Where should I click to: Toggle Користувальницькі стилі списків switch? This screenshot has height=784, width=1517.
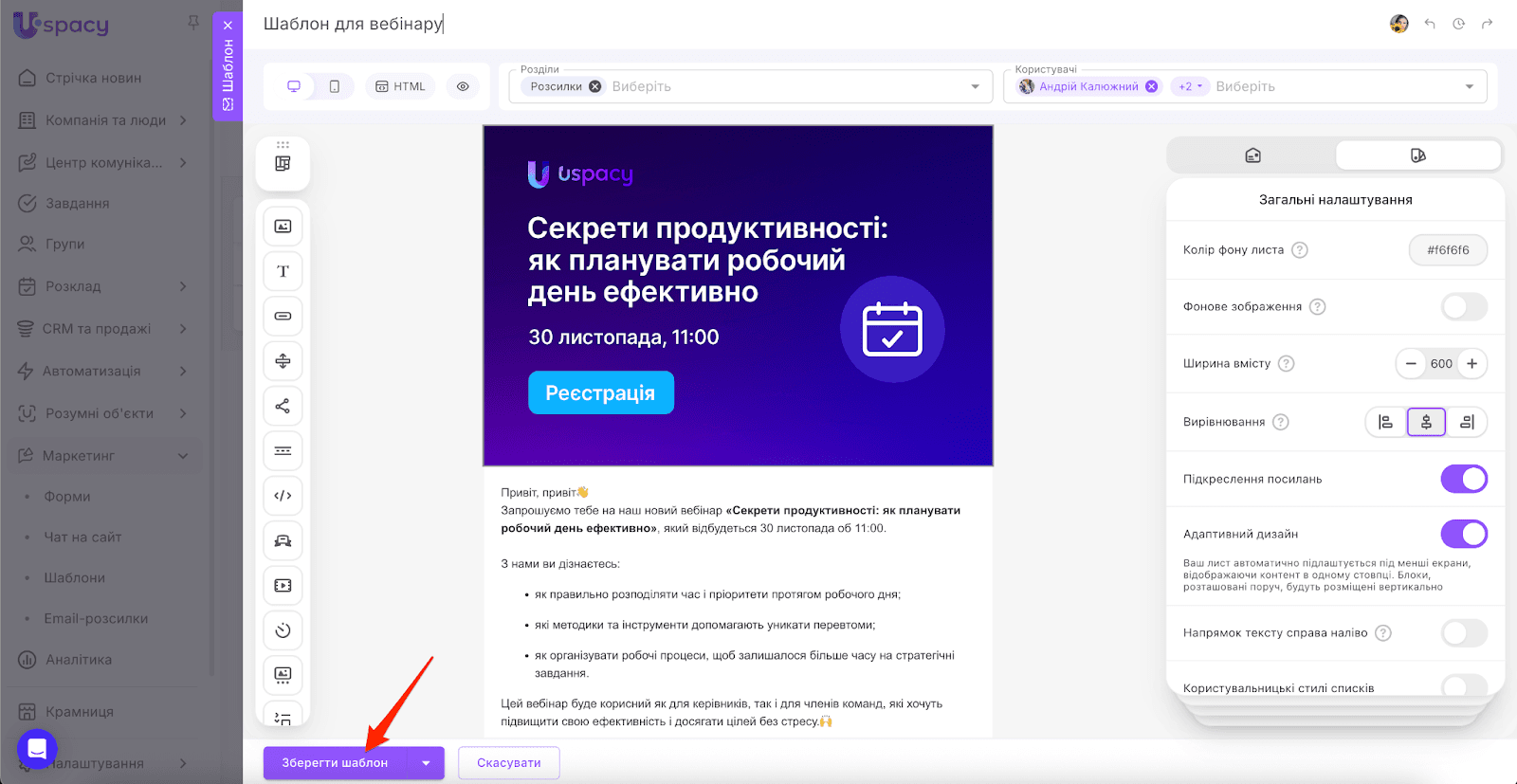pyautogui.click(x=1464, y=686)
